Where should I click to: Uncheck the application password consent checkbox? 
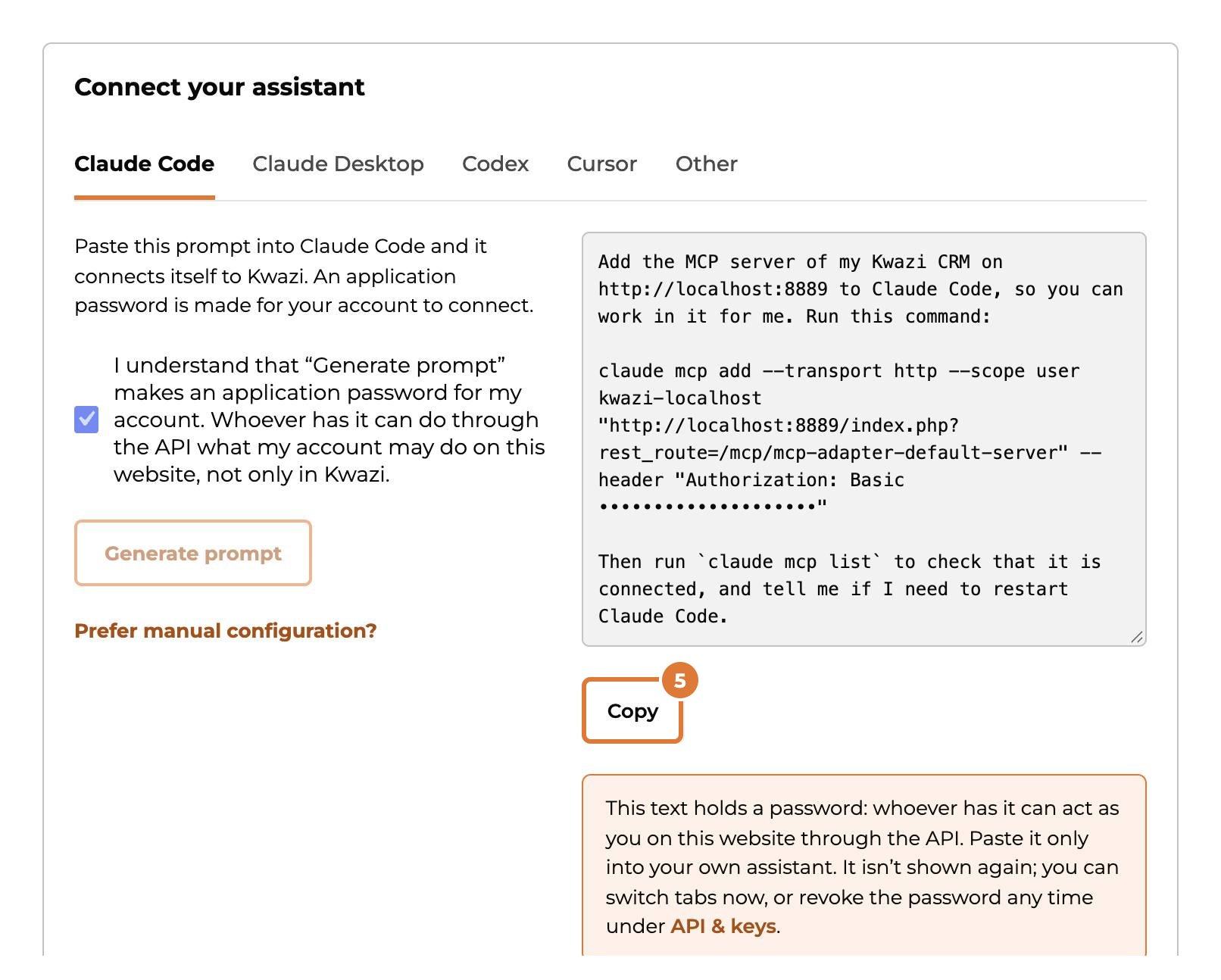point(86,419)
